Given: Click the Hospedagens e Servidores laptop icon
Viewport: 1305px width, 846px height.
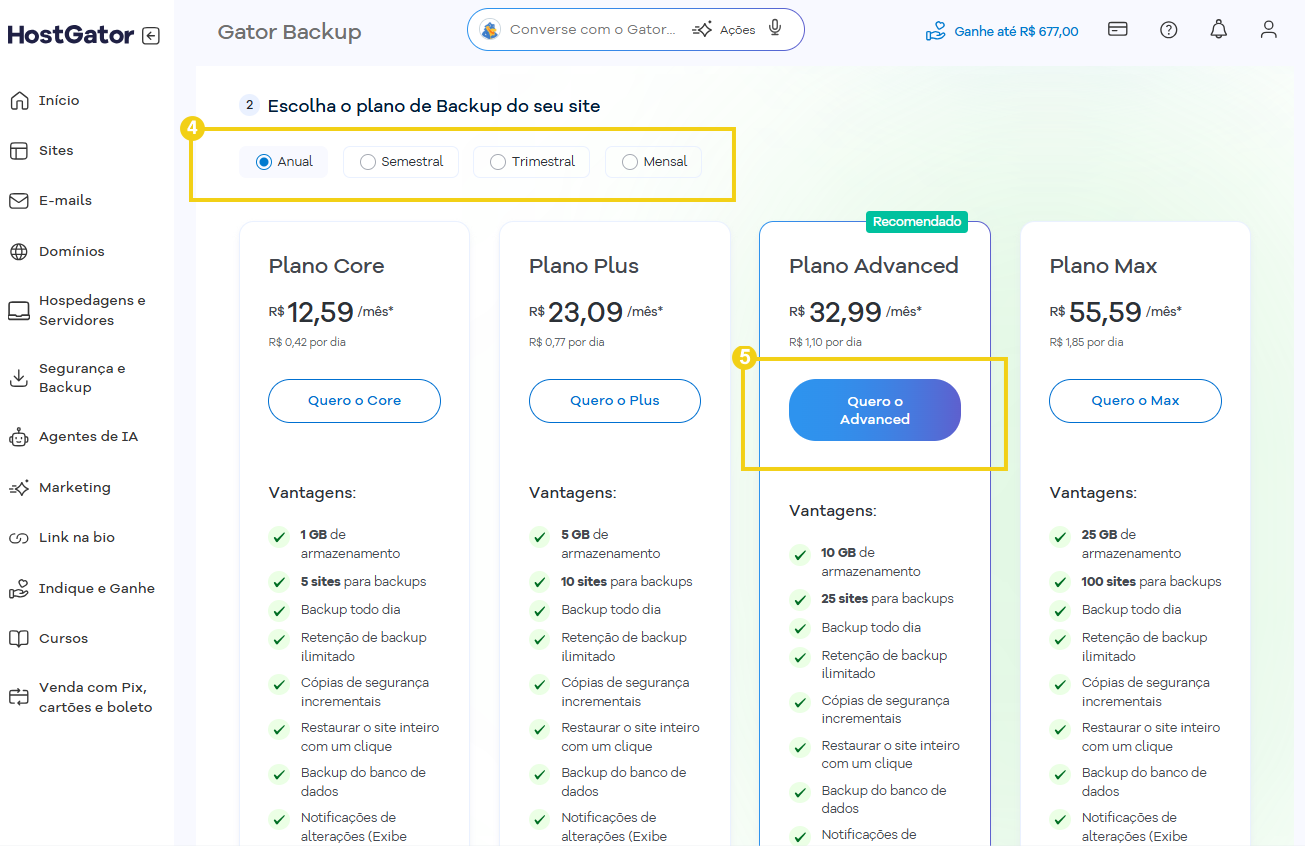Looking at the screenshot, I should [x=19, y=310].
